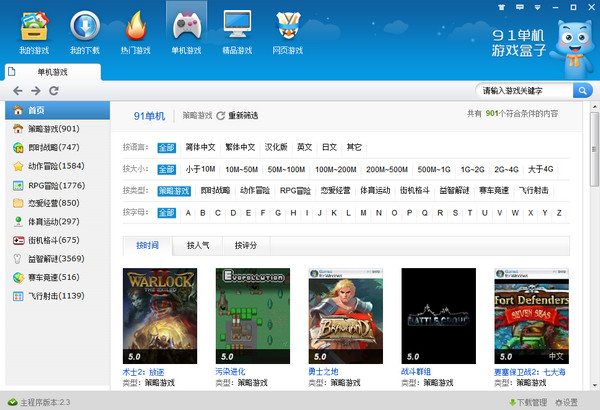Open 下载管理 in status bar
The width and height of the screenshot is (600, 410).
coord(529,402)
